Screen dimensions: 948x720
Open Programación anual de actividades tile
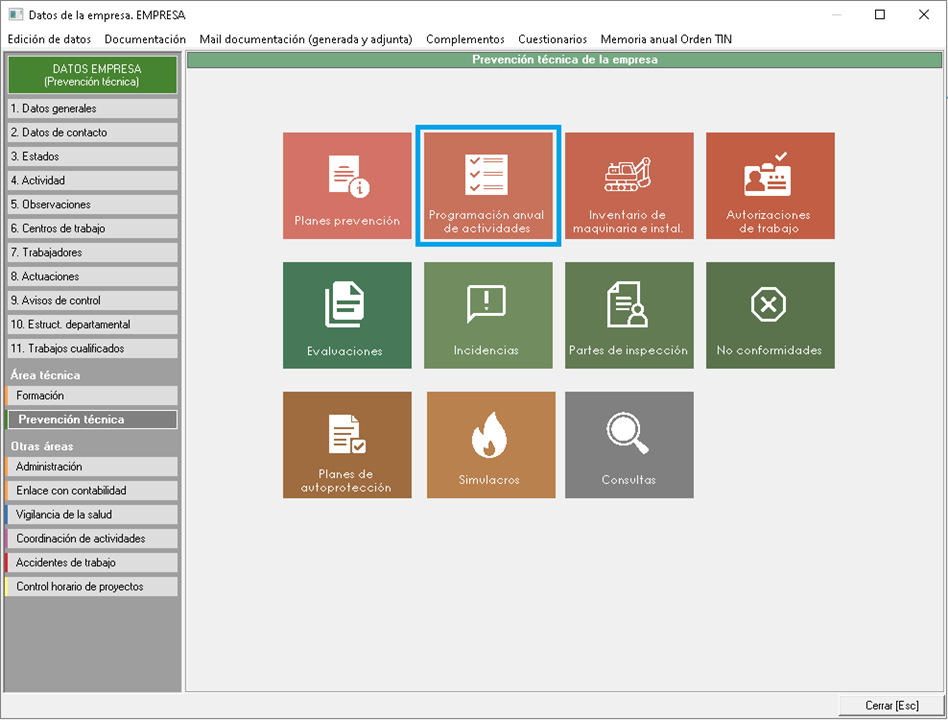click(x=488, y=186)
